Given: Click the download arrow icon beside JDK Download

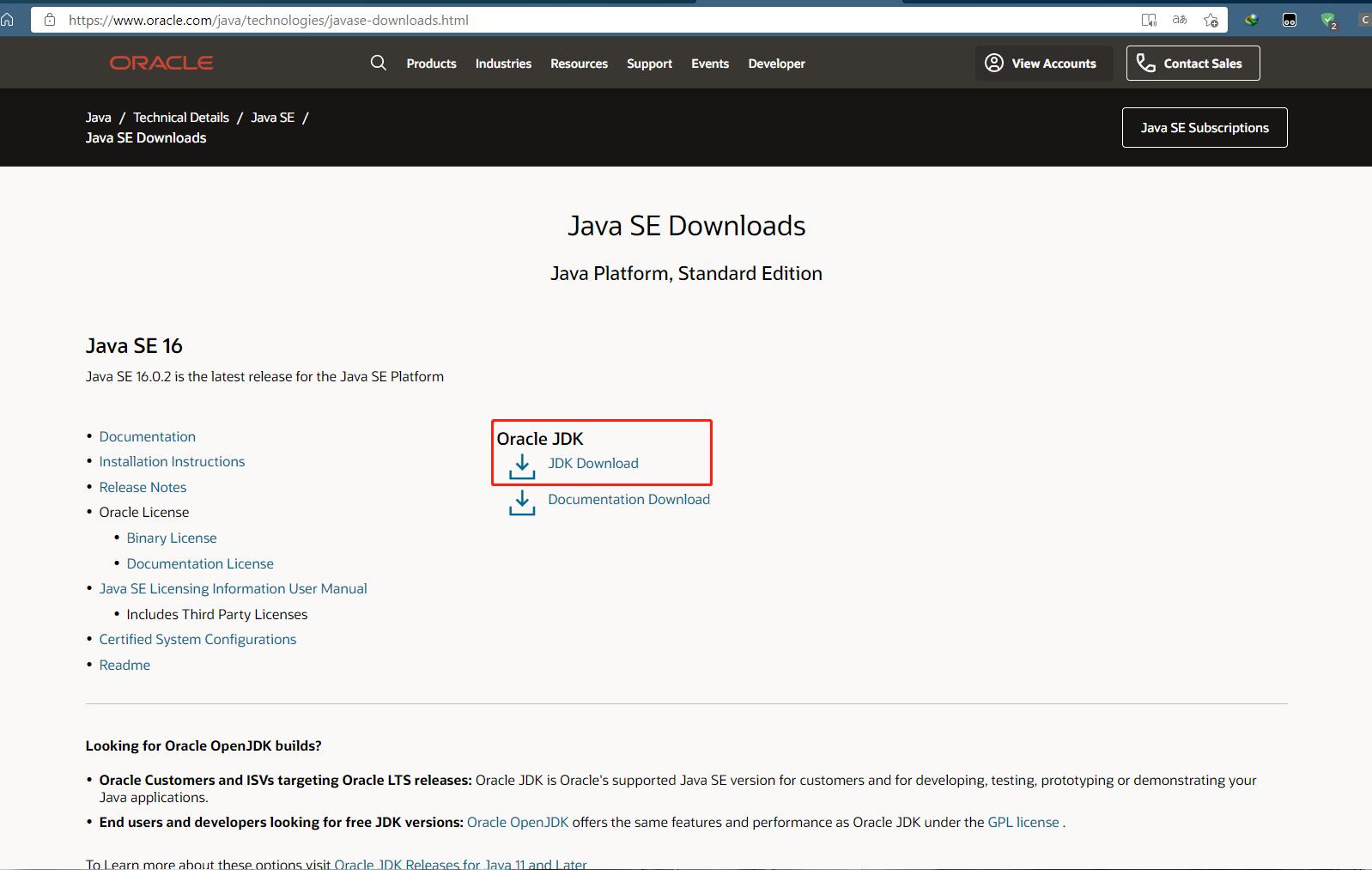Looking at the screenshot, I should click(x=522, y=466).
